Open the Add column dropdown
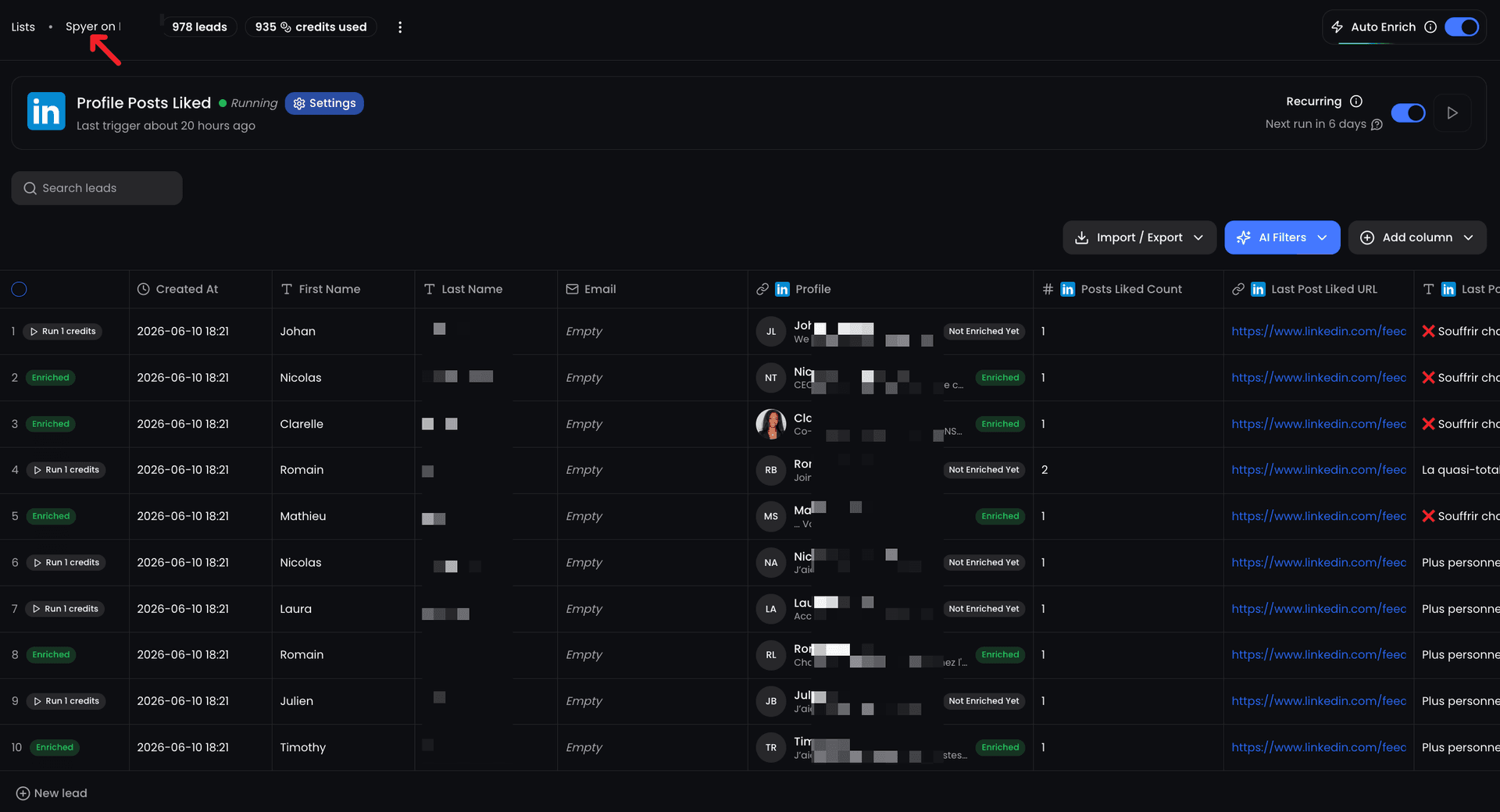The height and width of the screenshot is (812, 1500). [x=1416, y=237]
